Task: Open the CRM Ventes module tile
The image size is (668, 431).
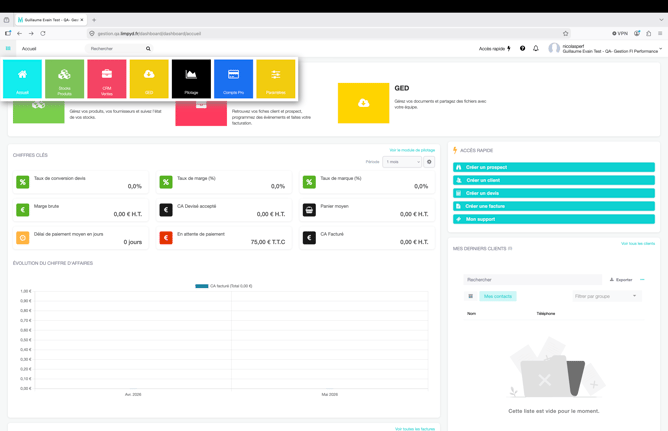Action: pos(107,79)
